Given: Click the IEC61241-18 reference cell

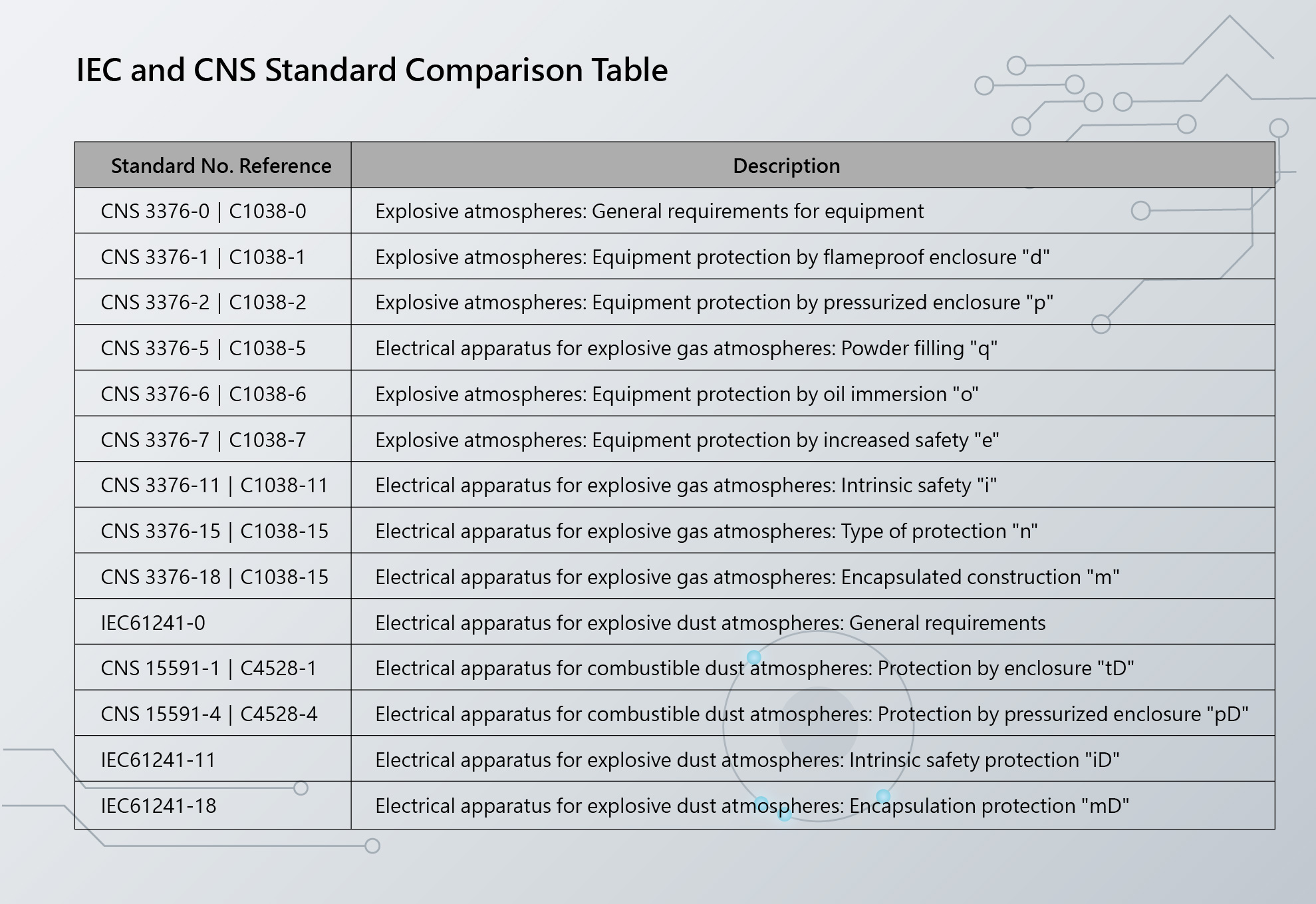Looking at the screenshot, I should click(x=158, y=806).
